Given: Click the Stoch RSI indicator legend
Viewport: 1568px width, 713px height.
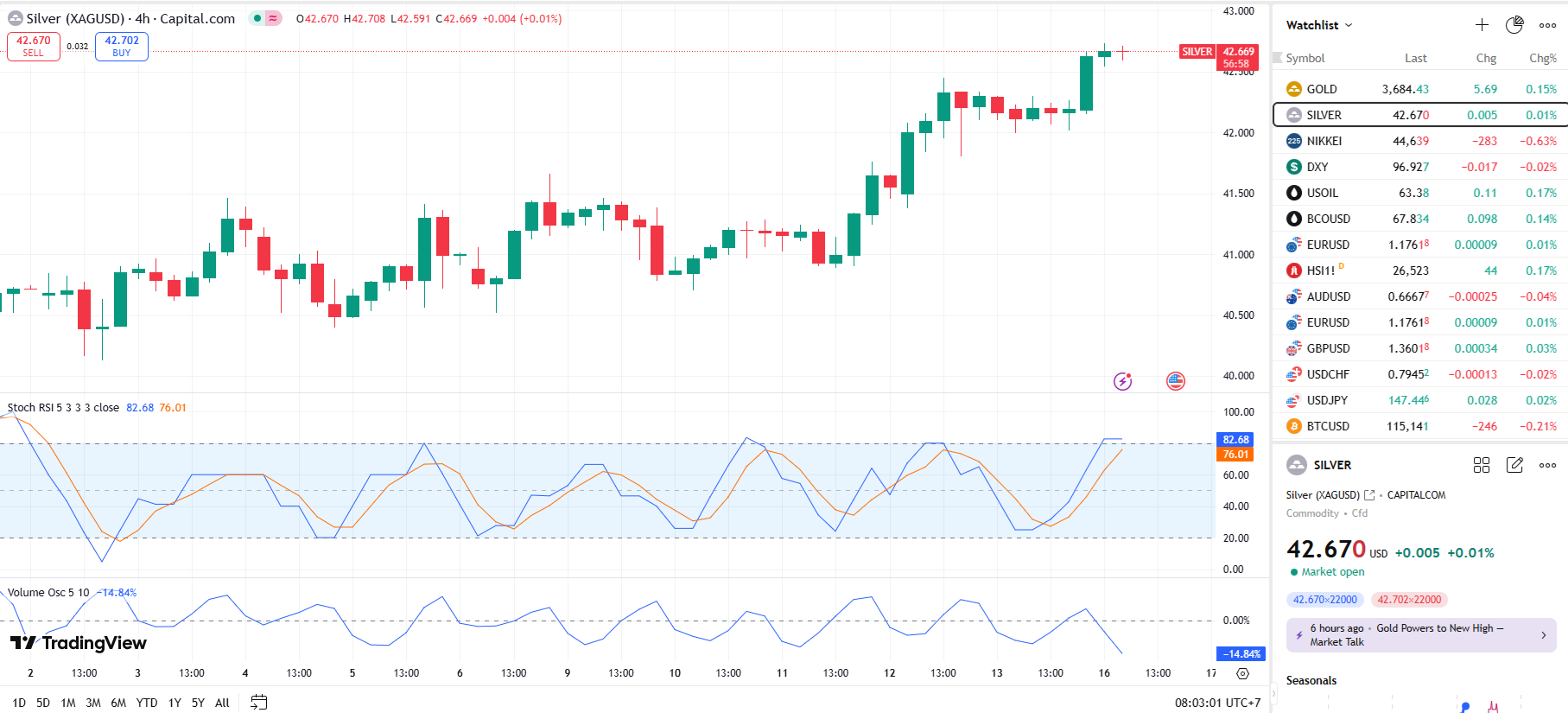Looking at the screenshot, I should click(x=63, y=408).
